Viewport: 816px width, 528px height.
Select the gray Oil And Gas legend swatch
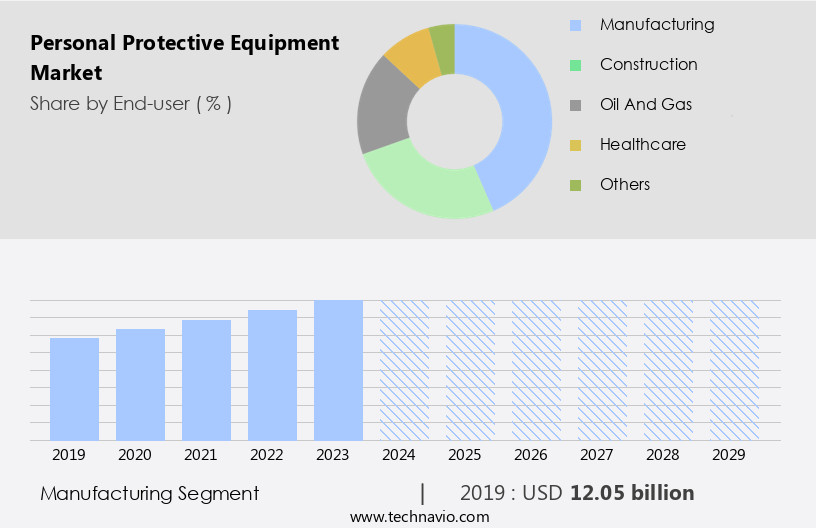pyautogui.click(x=575, y=105)
